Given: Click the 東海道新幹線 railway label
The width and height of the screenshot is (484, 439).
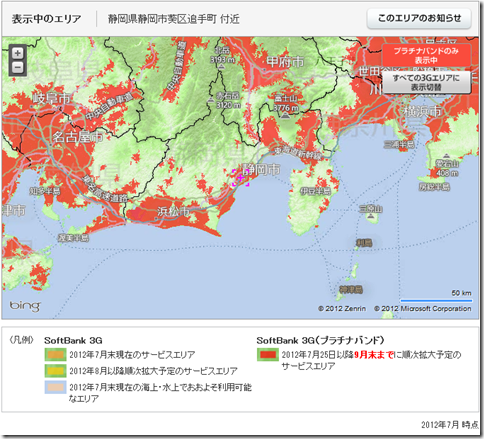Looking at the screenshot, I should tap(299, 153).
